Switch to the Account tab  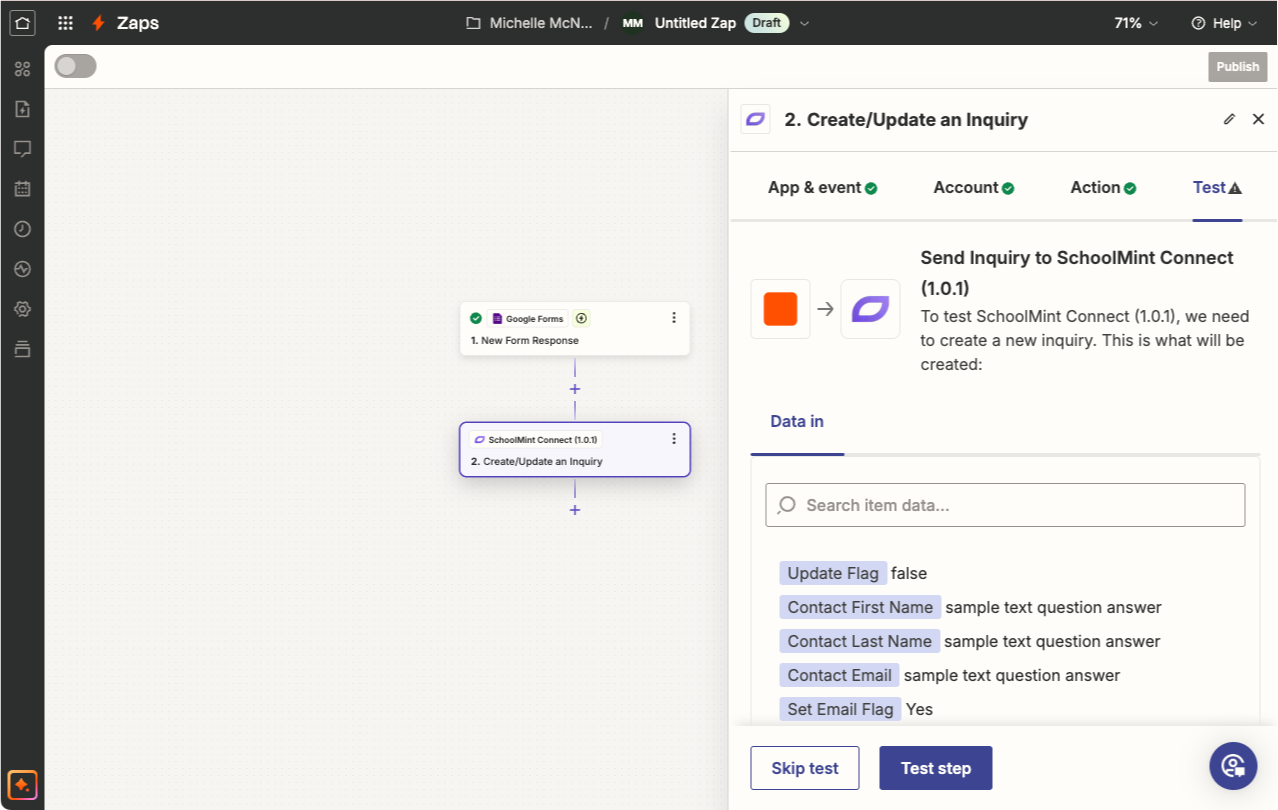pyautogui.click(x=974, y=187)
